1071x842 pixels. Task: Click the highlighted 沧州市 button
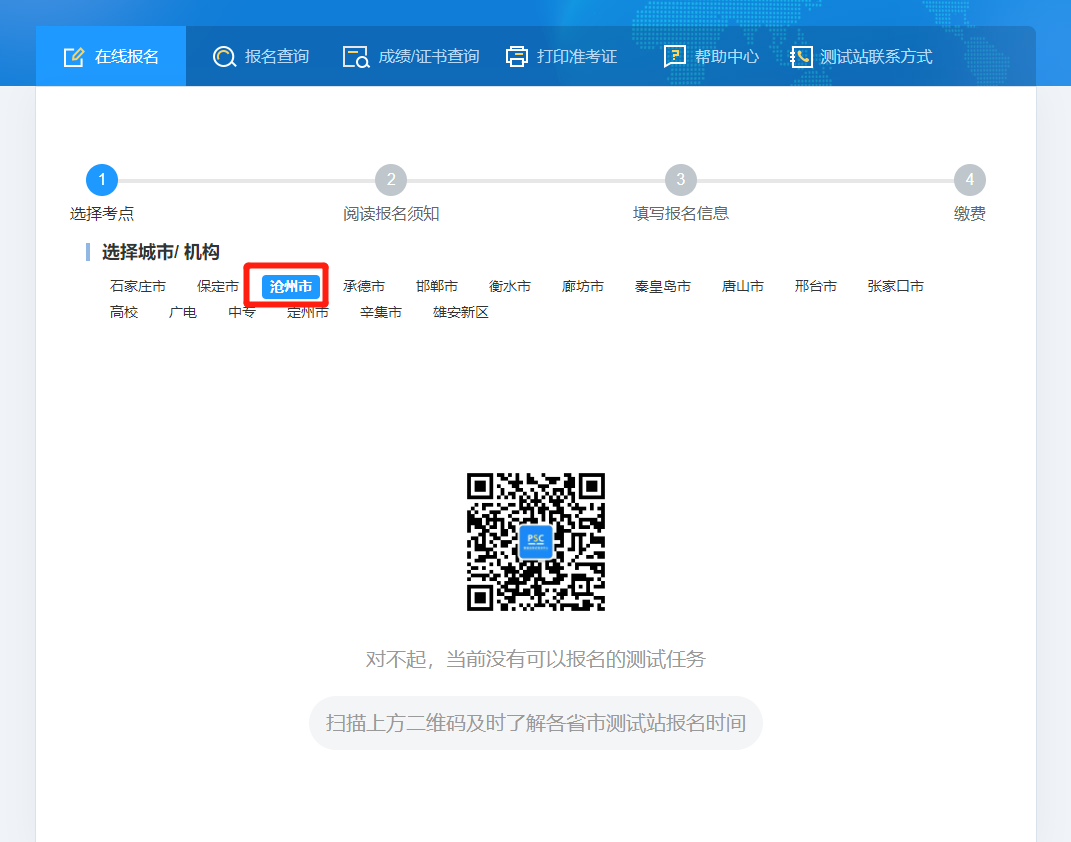tap(290, 286)
